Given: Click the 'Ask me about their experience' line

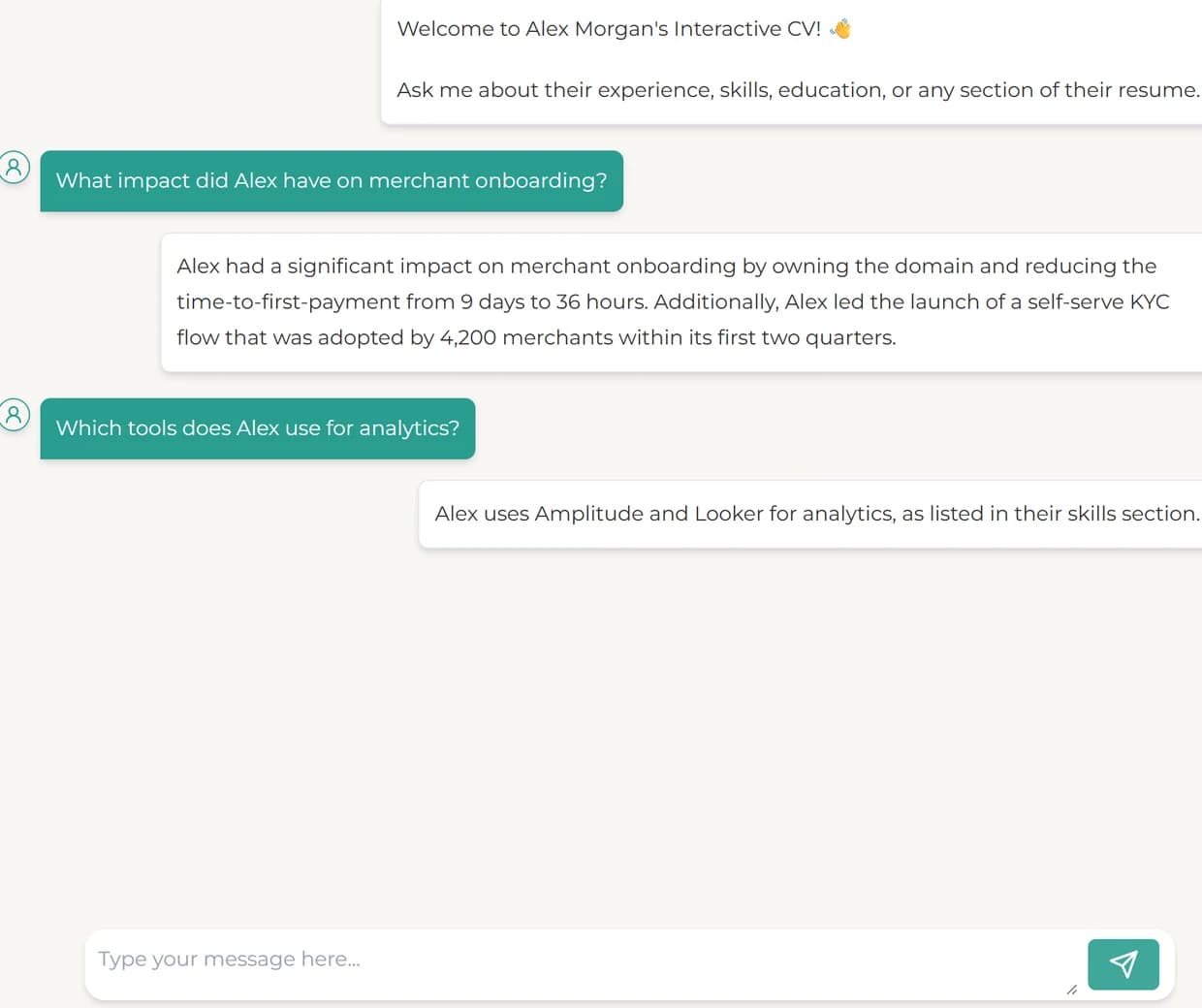Looking at the screenshot, I should (x=798, y=90).
